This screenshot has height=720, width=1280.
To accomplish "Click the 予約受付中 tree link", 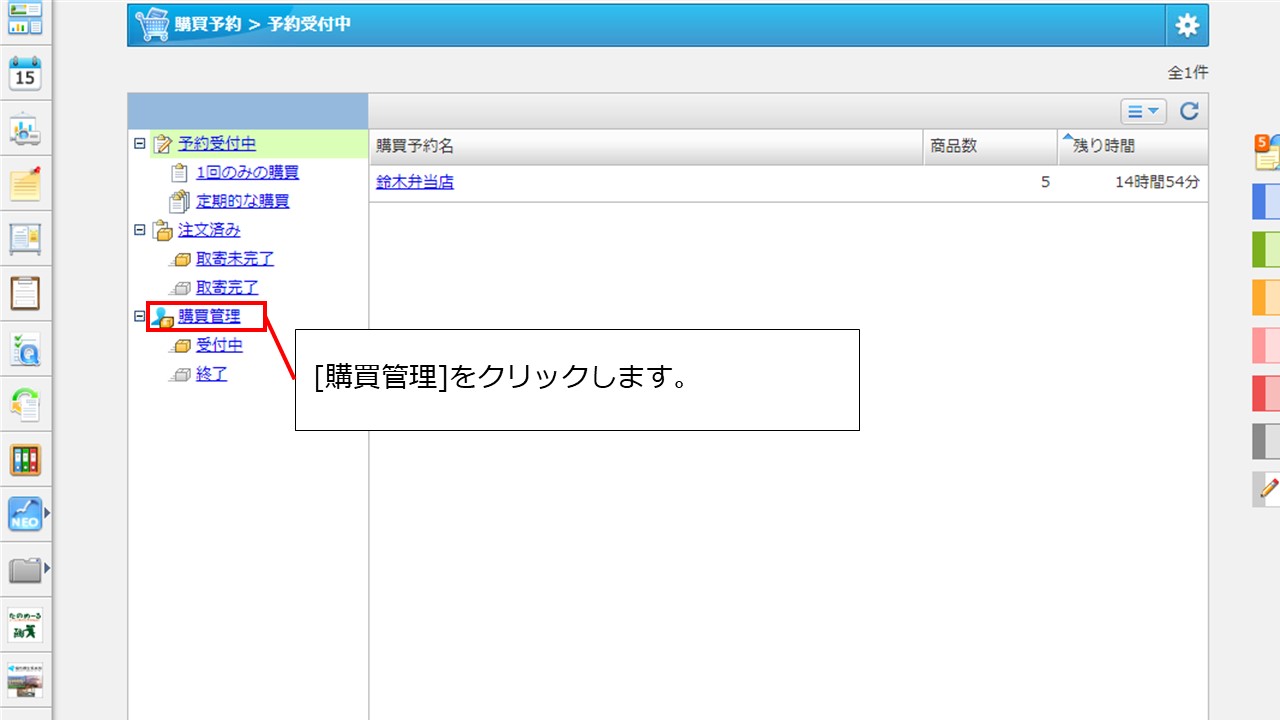I will point(217,144).
